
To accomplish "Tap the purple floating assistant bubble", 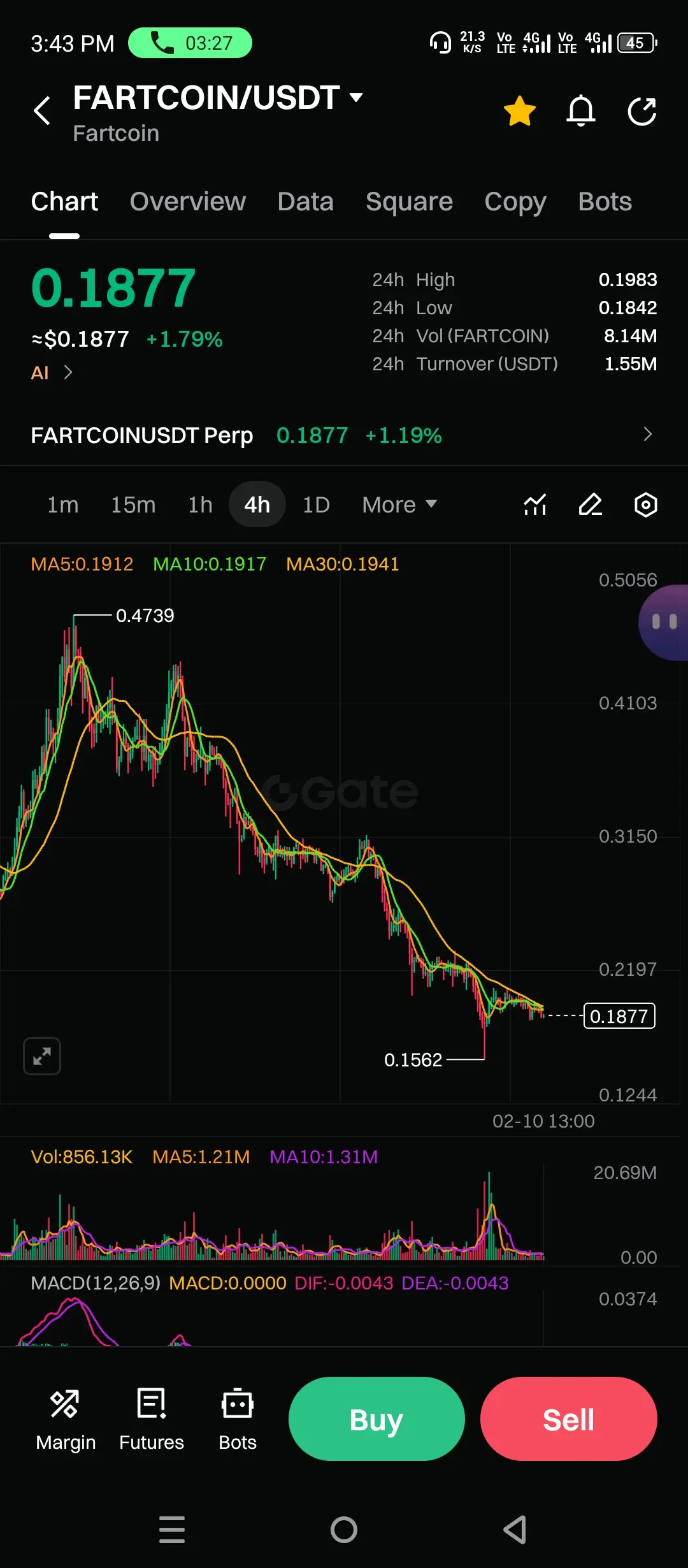I will tap(664, 622).
